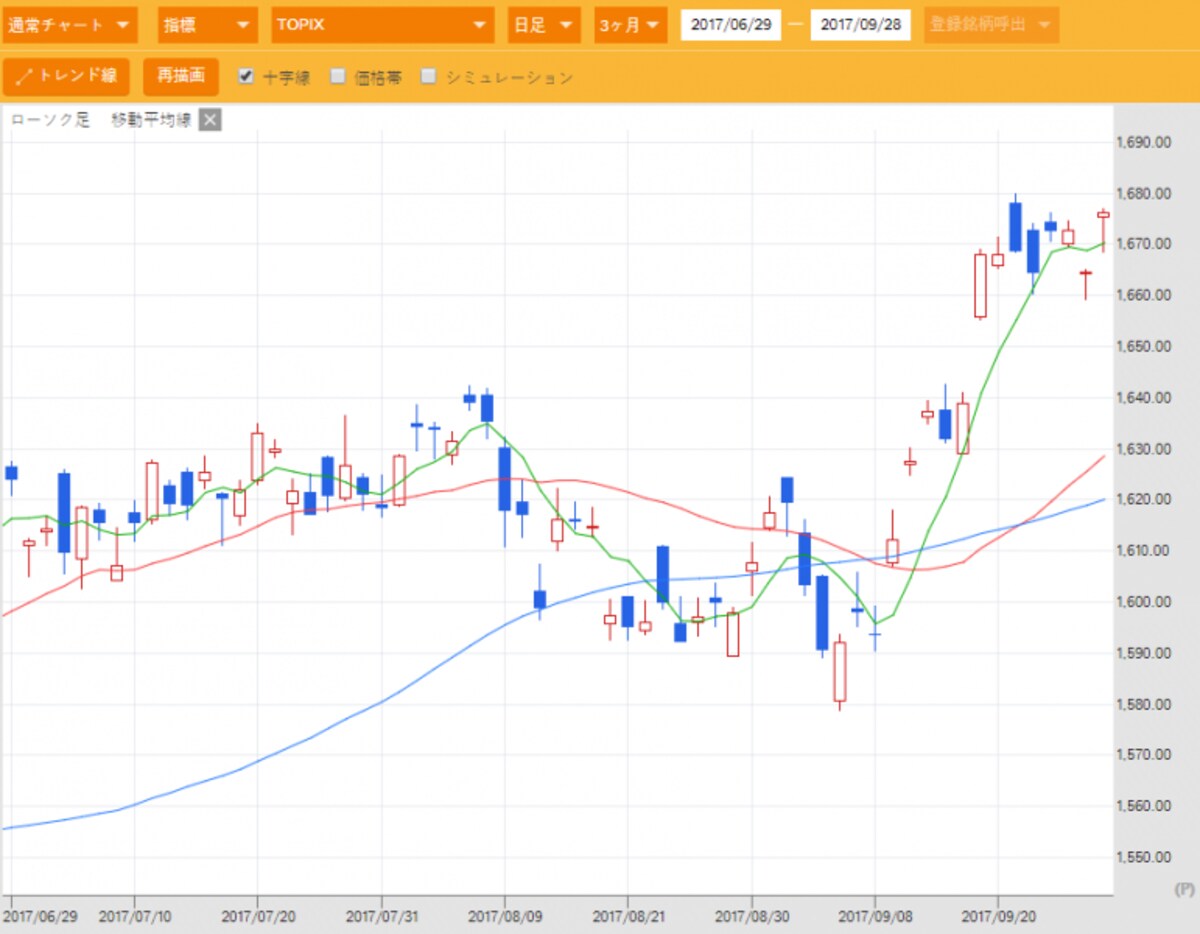Click the start date field 2017/06/29
This screenshot has width=1200, height=934.
point(731,25)
